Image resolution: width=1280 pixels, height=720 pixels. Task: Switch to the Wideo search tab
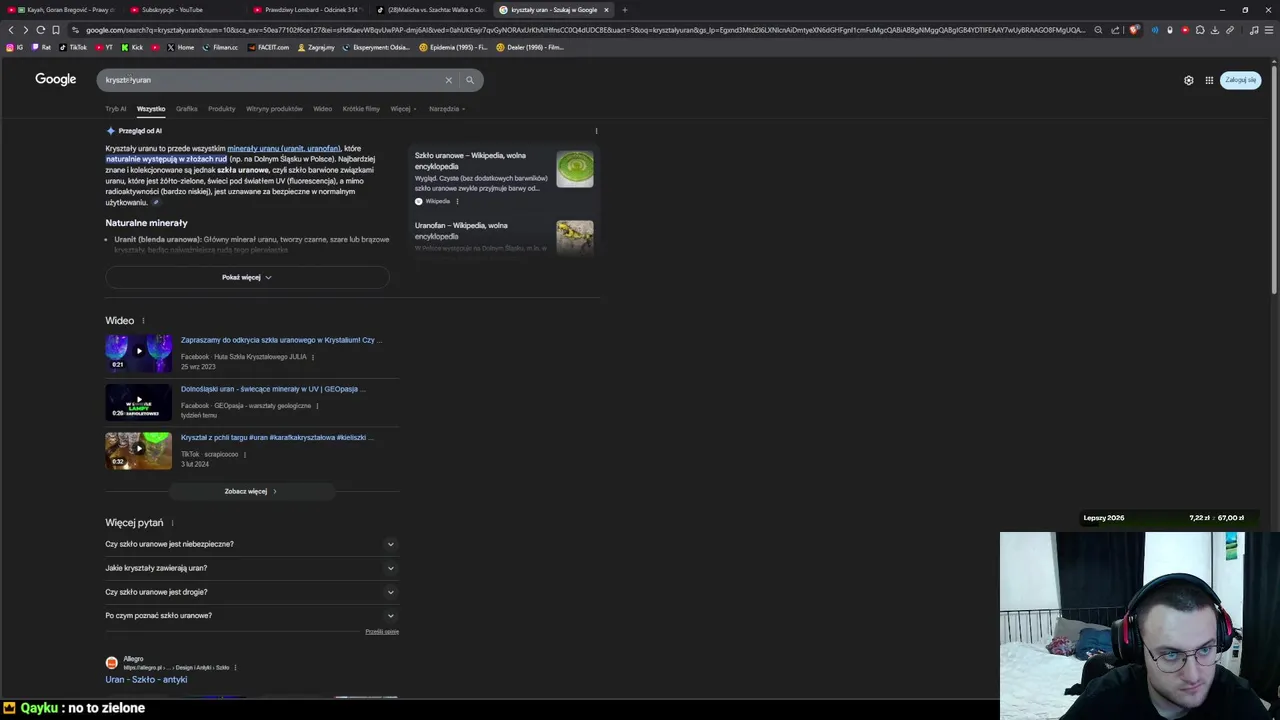(322, 109)
